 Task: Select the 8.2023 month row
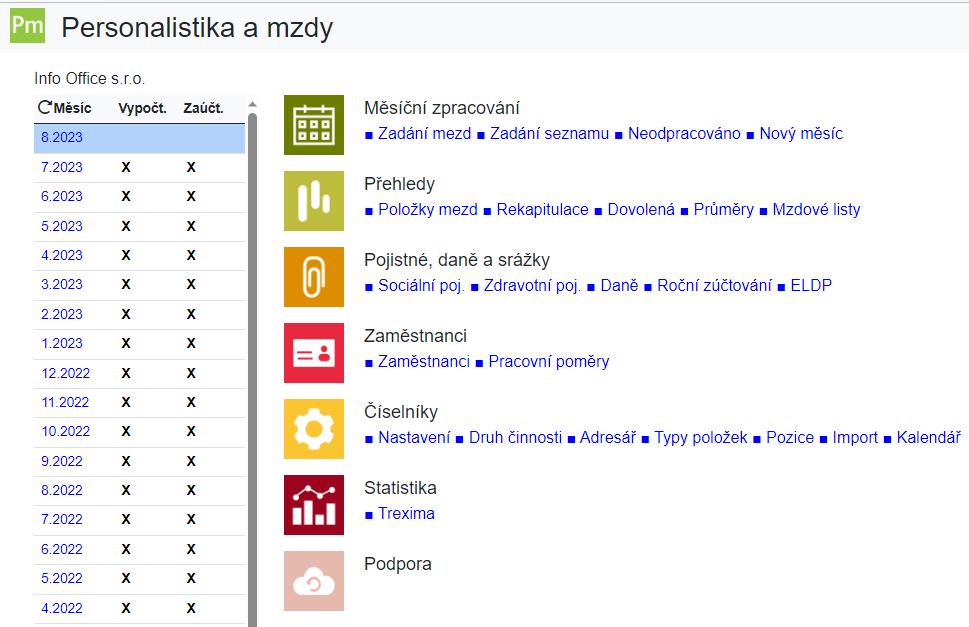coord(62,138)
